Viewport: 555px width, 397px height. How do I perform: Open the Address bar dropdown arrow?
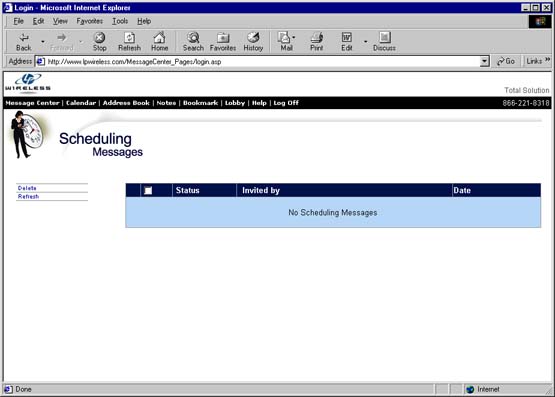pos(485,61)
